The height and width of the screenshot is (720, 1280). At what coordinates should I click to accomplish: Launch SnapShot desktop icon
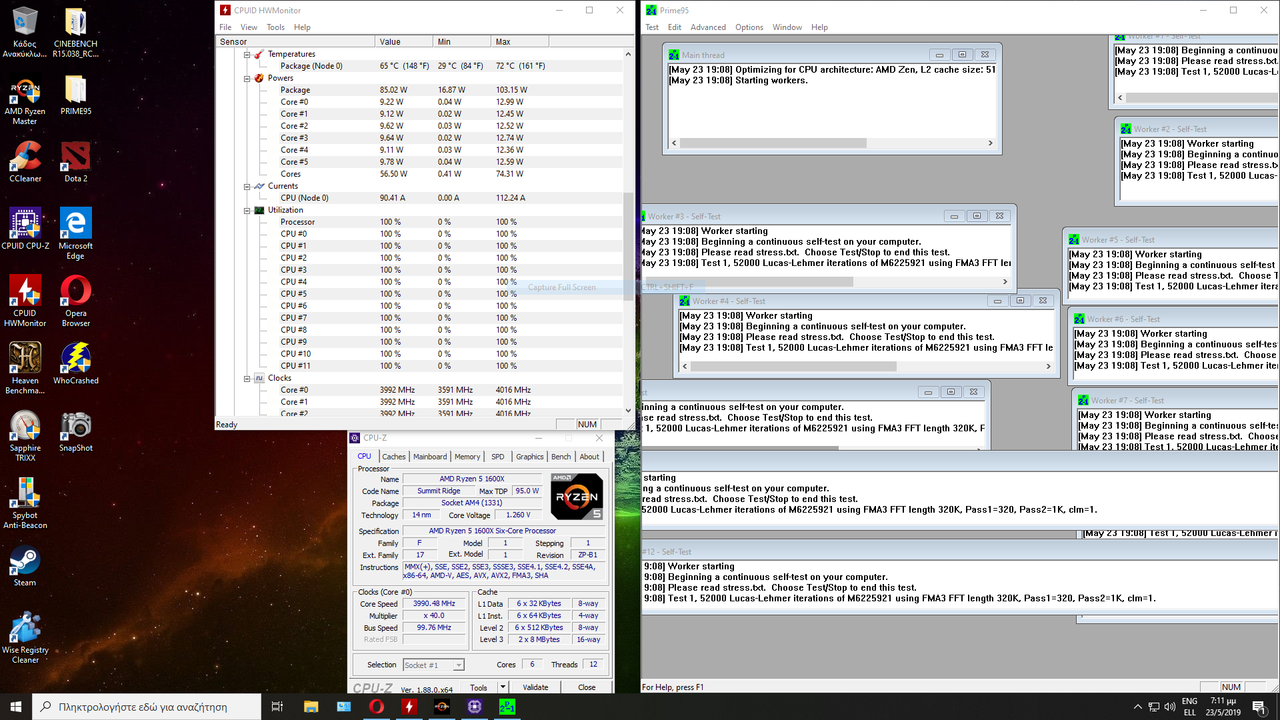[76, 431]
